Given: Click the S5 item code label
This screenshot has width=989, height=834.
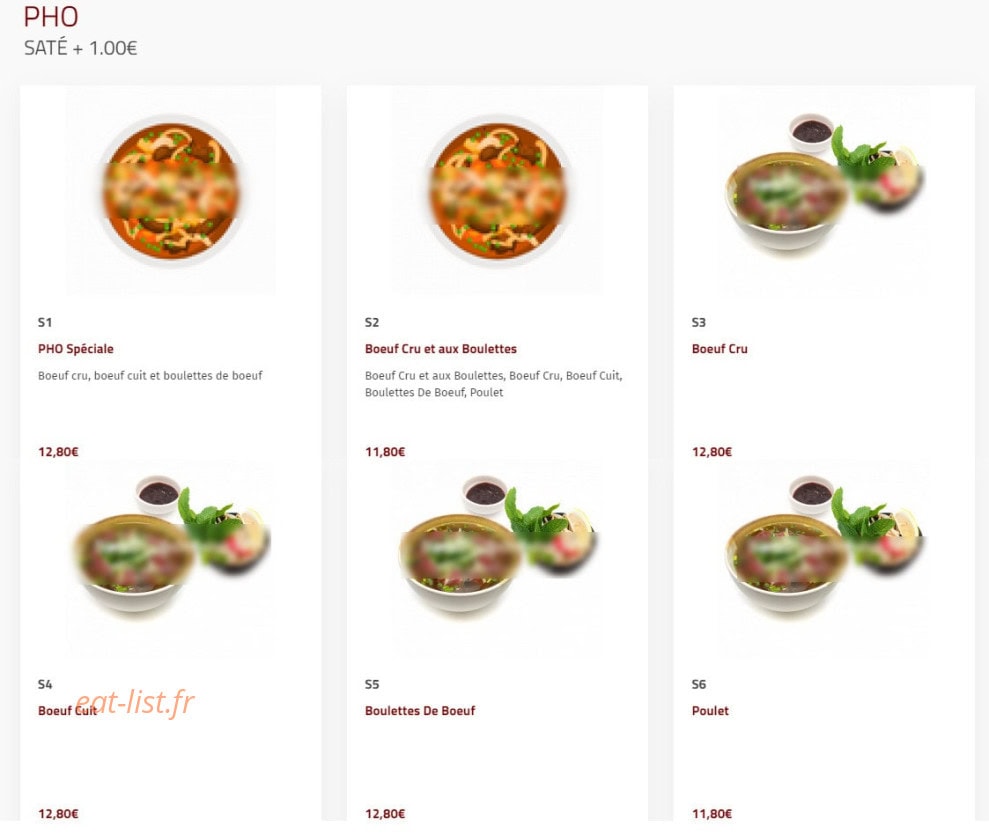Looking at the screenshot, I should point(372,684).
